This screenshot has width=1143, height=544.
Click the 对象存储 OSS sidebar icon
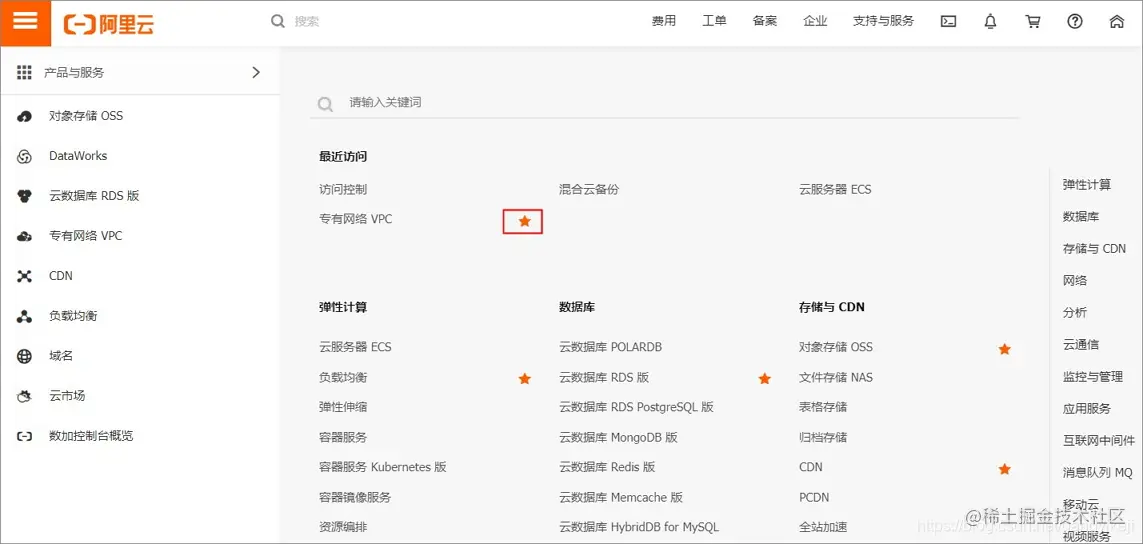[25, 116]
